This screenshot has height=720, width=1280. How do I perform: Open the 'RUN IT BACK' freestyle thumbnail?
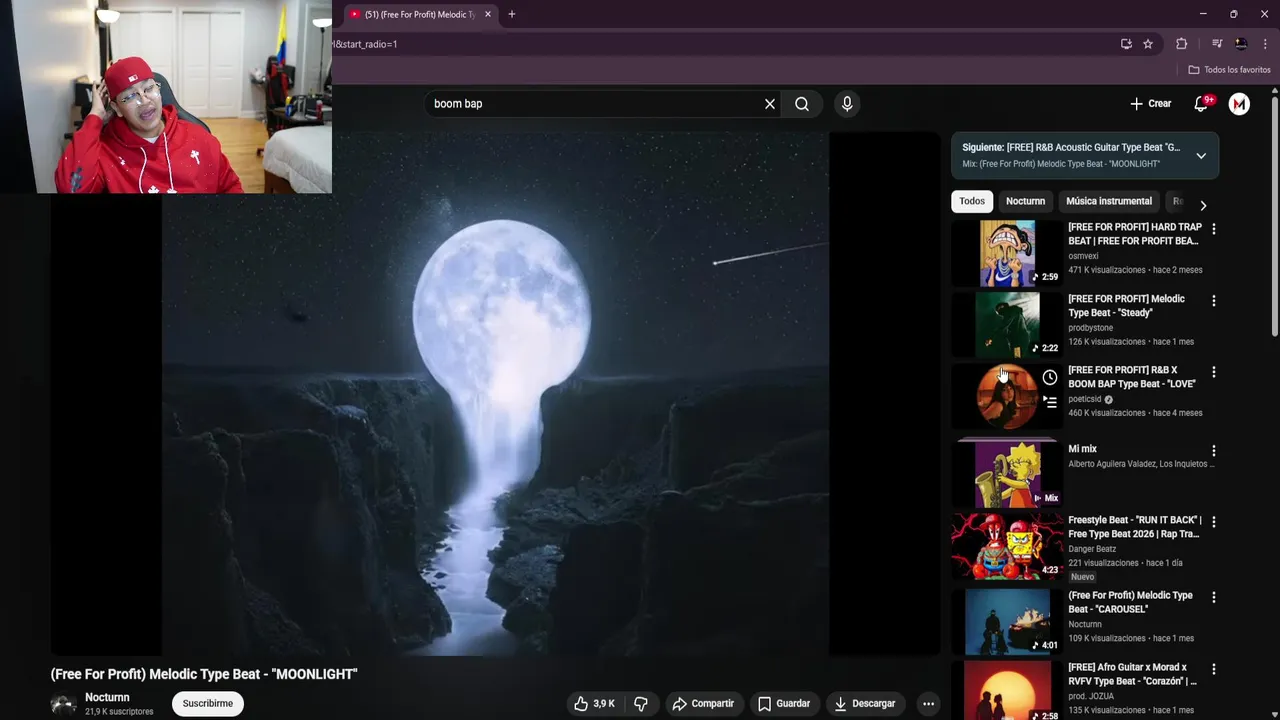[1007, 546]
